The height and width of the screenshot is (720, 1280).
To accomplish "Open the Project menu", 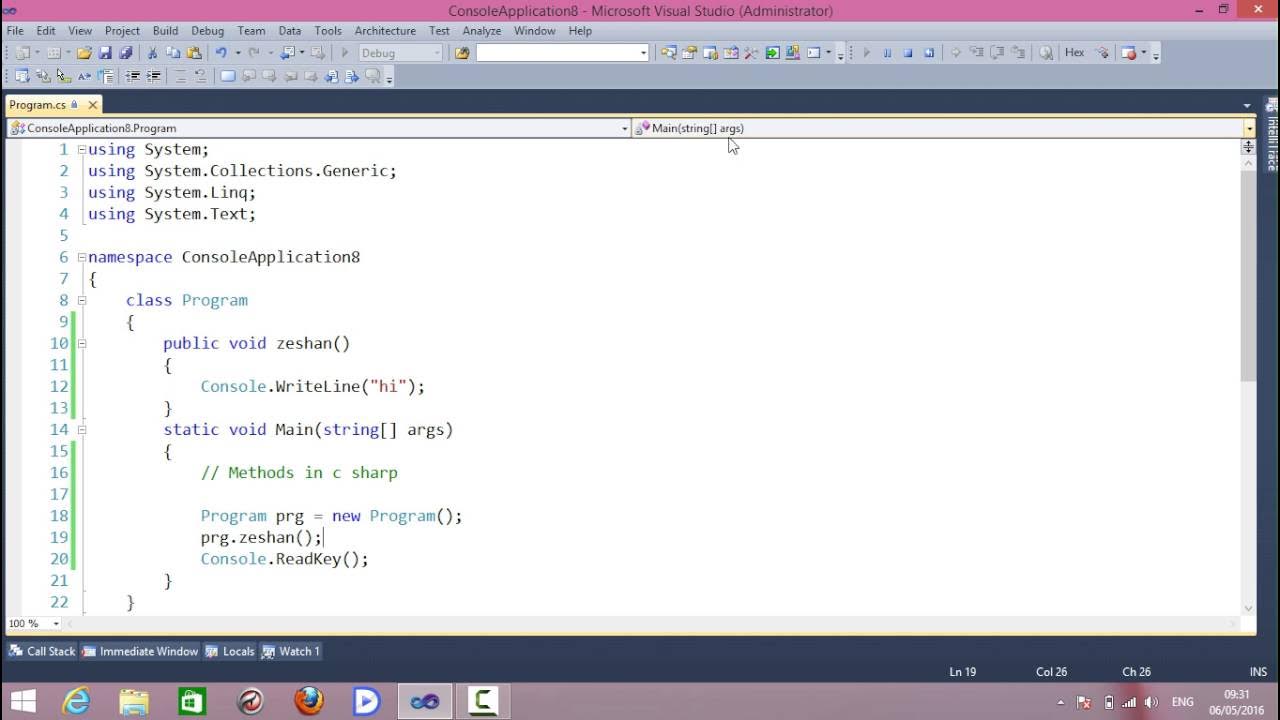I will 122,31.
